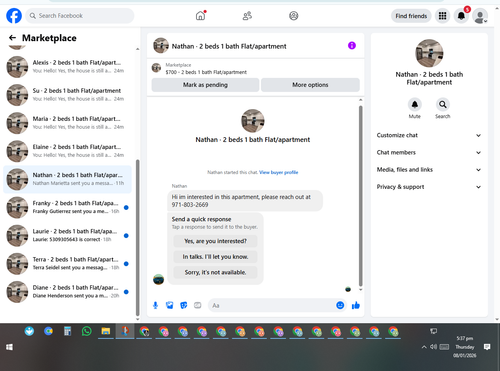Send quick response 'Yes, are you interested?'
This screenshot has width=500, height=371.
pos(215,241)
